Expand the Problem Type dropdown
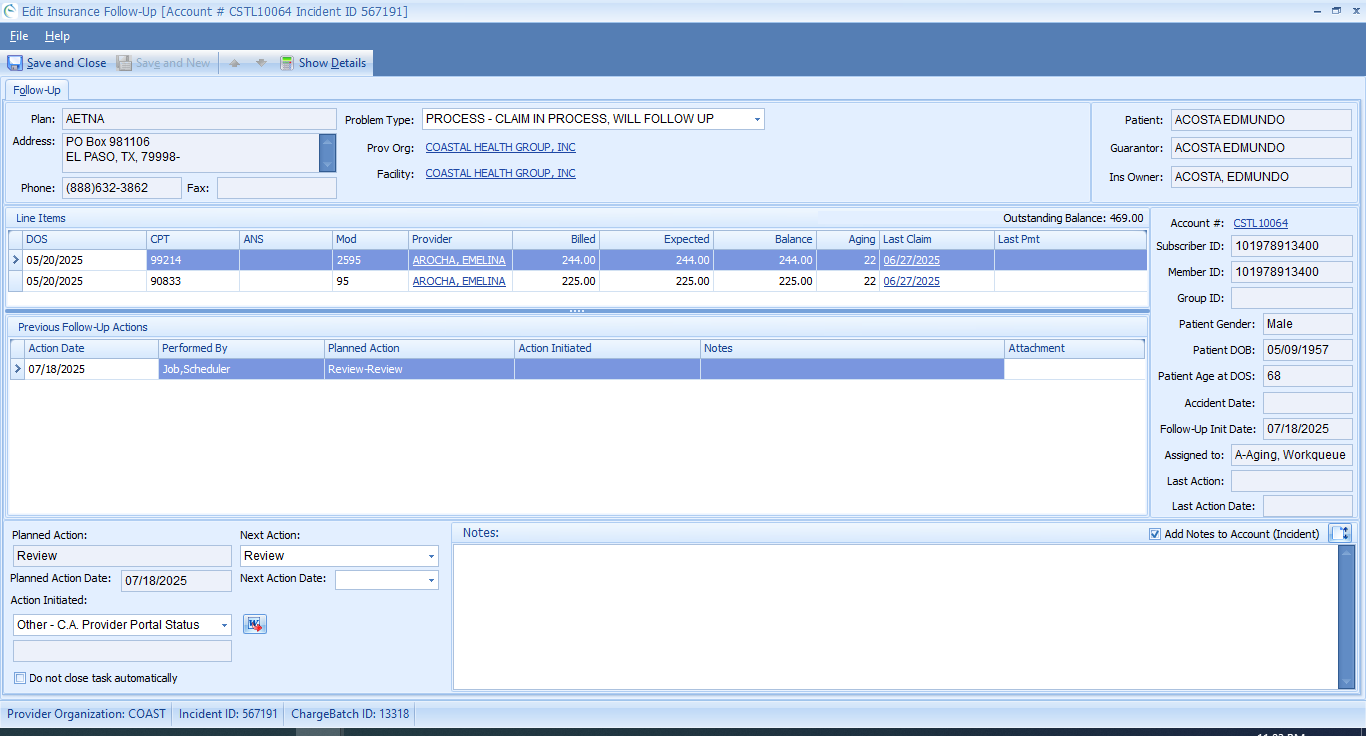This screenshot has width=1366, height=736. [x=756, y=119]
